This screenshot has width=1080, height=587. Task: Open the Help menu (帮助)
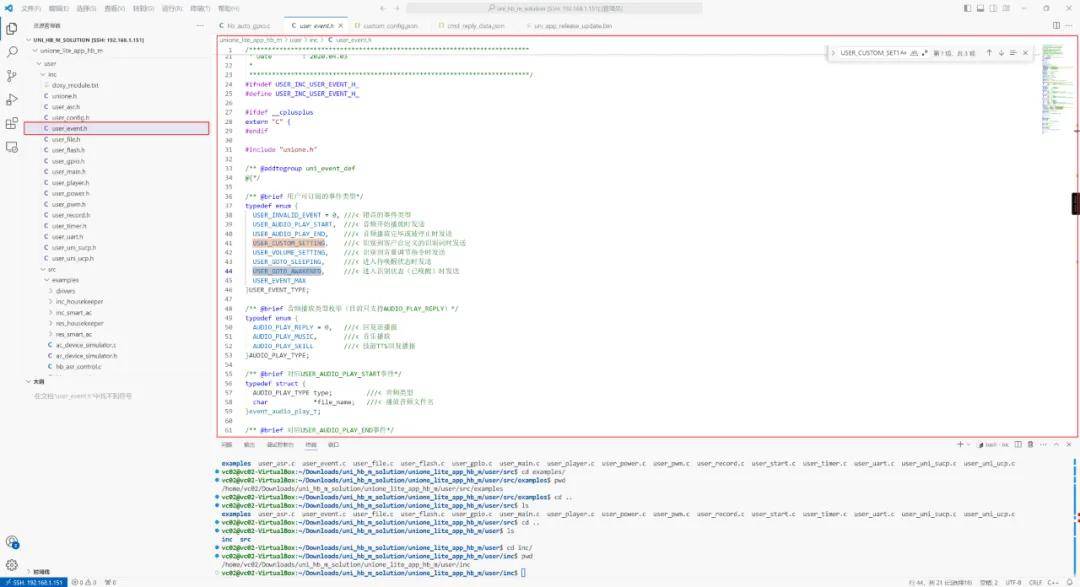point(228,8)
